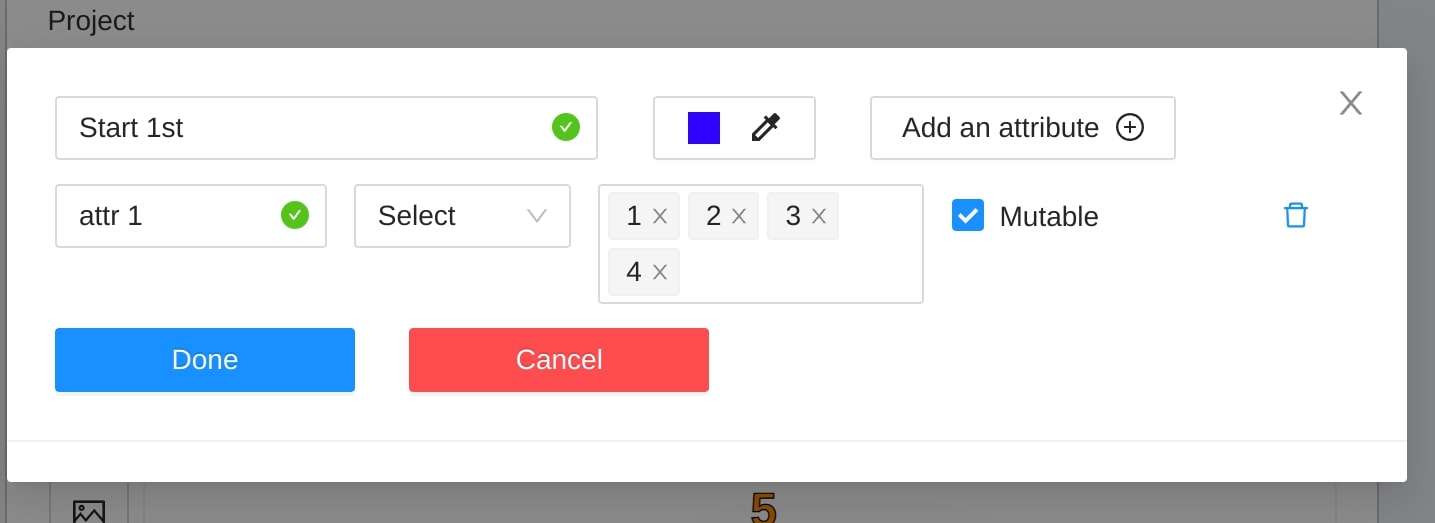Viewport: 1435px width, 523px height.
Task: Uncheck the Mutable checkbox
Action: coord(968,216)
